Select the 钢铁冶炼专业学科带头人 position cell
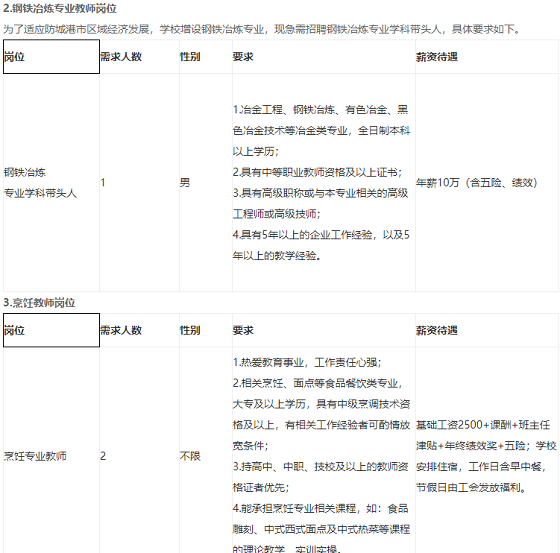This screenshot has width=560, height=553. [x=51, y=183]
